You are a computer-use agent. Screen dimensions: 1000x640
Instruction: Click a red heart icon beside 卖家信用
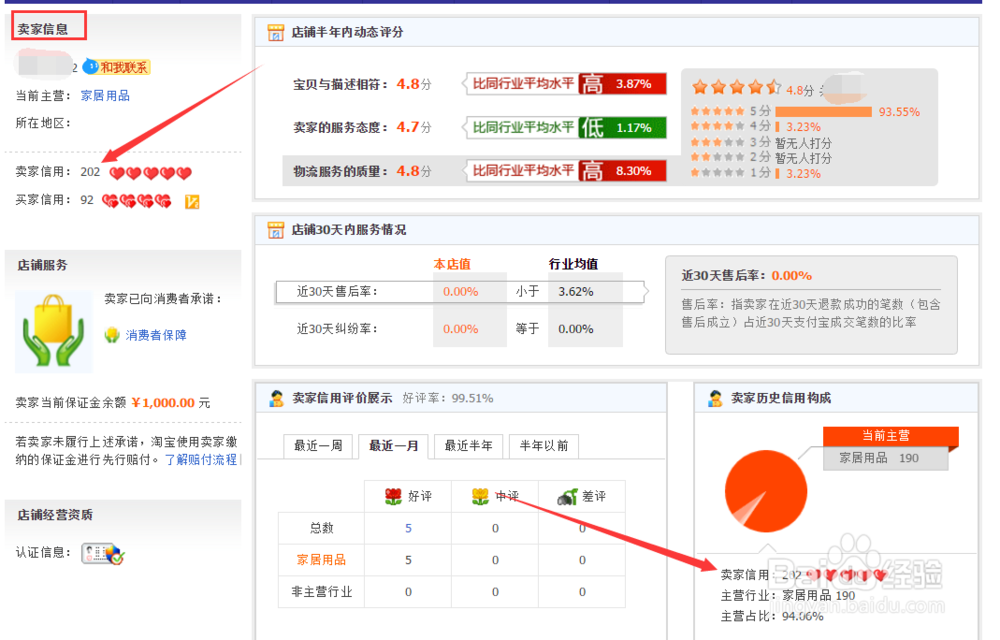click(x=120, y=172)
